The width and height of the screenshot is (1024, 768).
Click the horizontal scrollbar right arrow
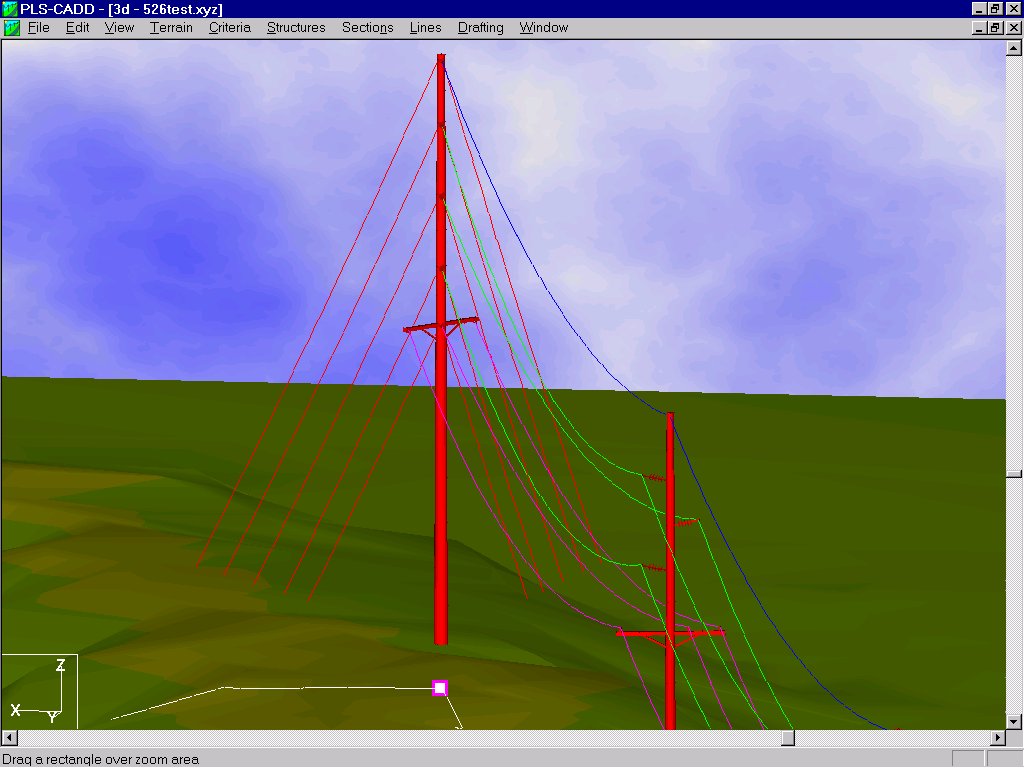tap(998, 737)
